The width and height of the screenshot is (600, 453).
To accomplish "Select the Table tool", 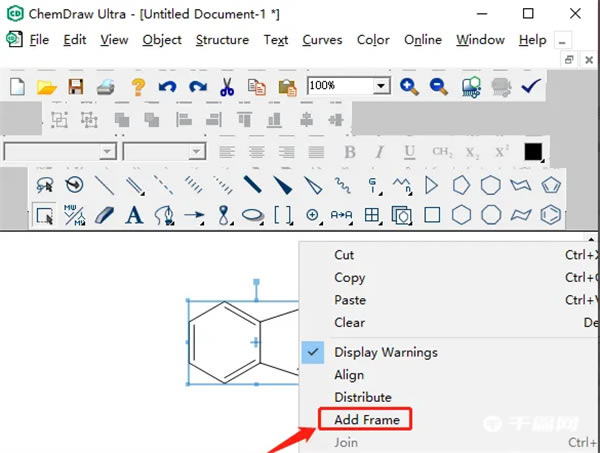I will 372,215.
